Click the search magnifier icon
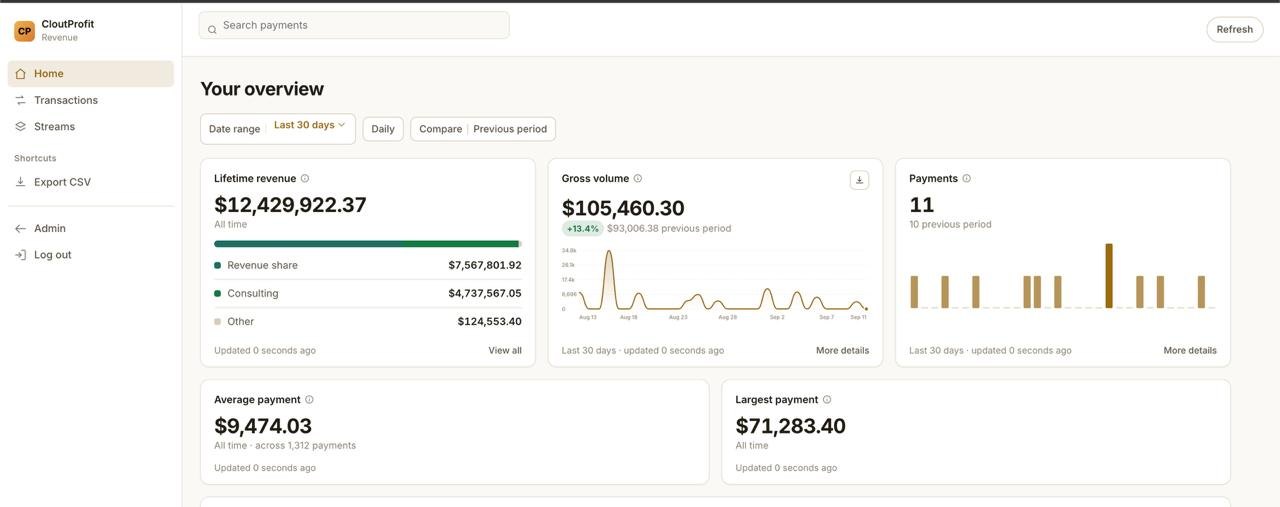This screenshot has width=1280, height=507. (212, 30)
